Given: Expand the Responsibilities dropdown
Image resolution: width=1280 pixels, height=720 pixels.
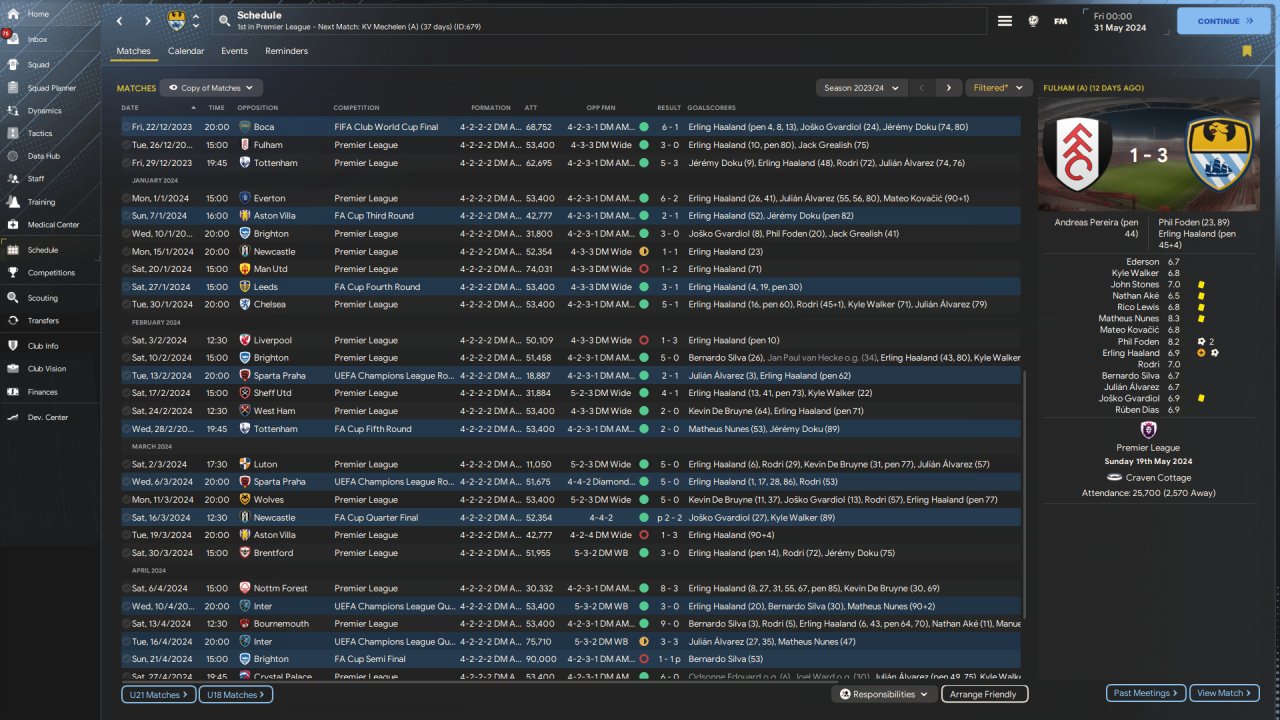Looking at the screenshot, I should [883, 694].
